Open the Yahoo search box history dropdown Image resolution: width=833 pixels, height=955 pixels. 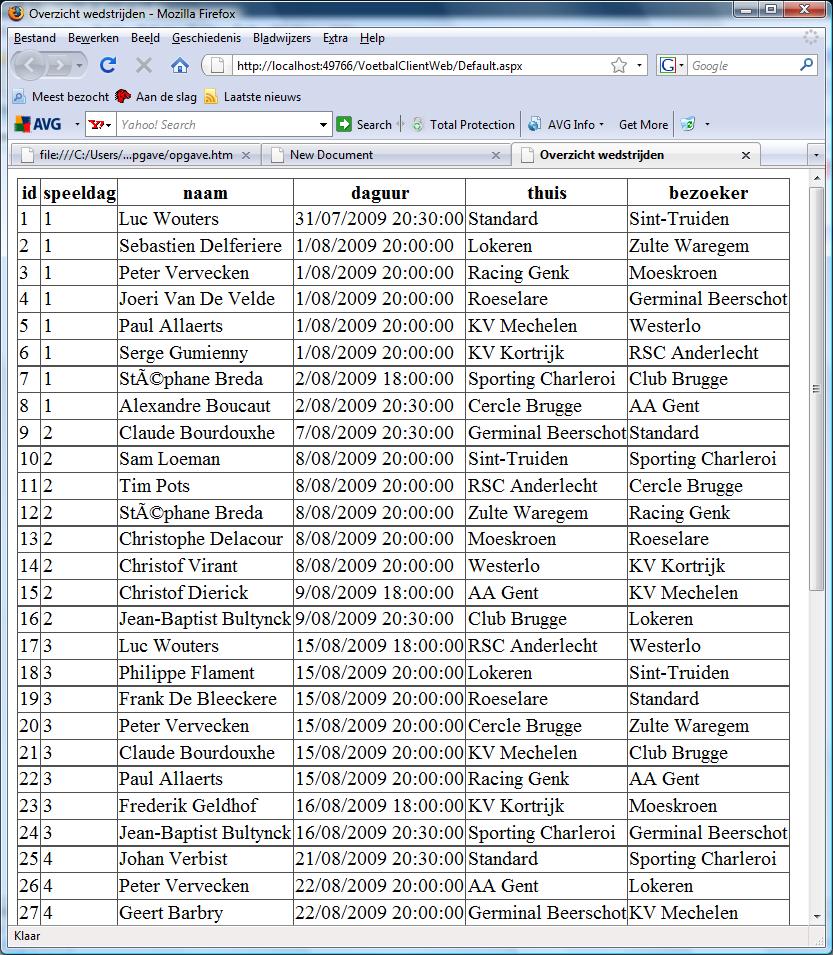coord(323,125)
